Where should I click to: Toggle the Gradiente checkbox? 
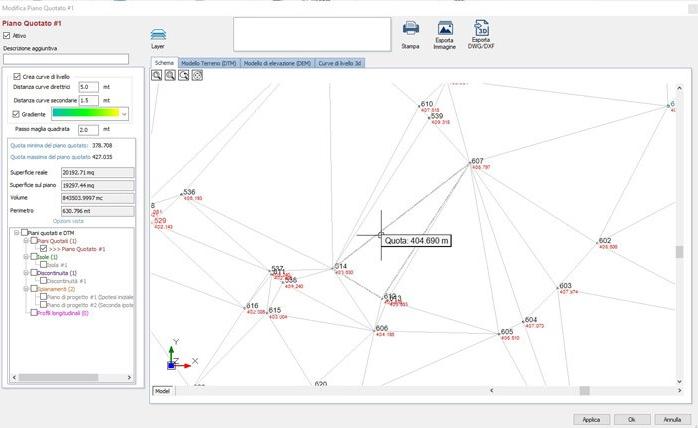17,114
